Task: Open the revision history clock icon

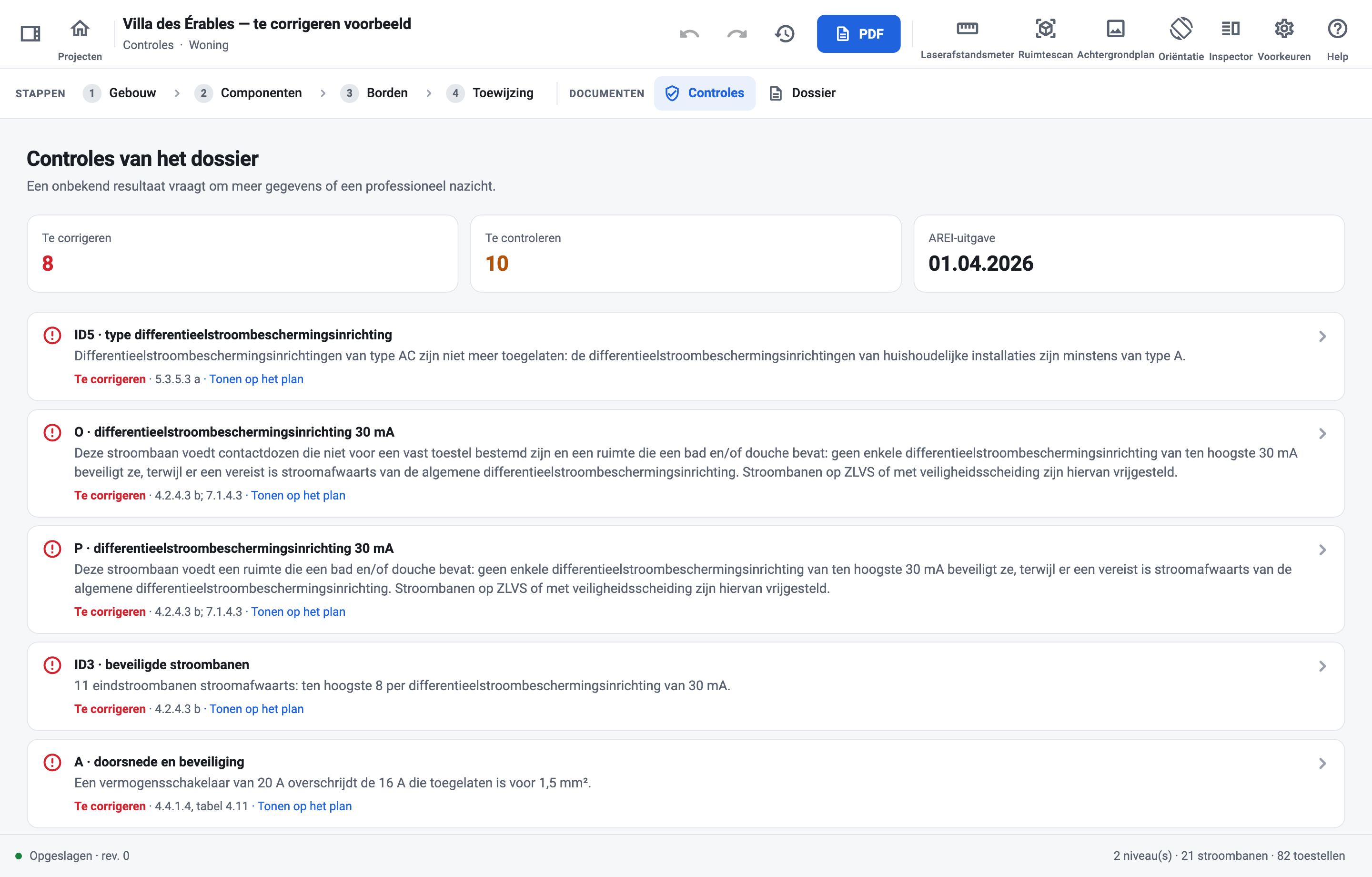Action: click(785, 34)
